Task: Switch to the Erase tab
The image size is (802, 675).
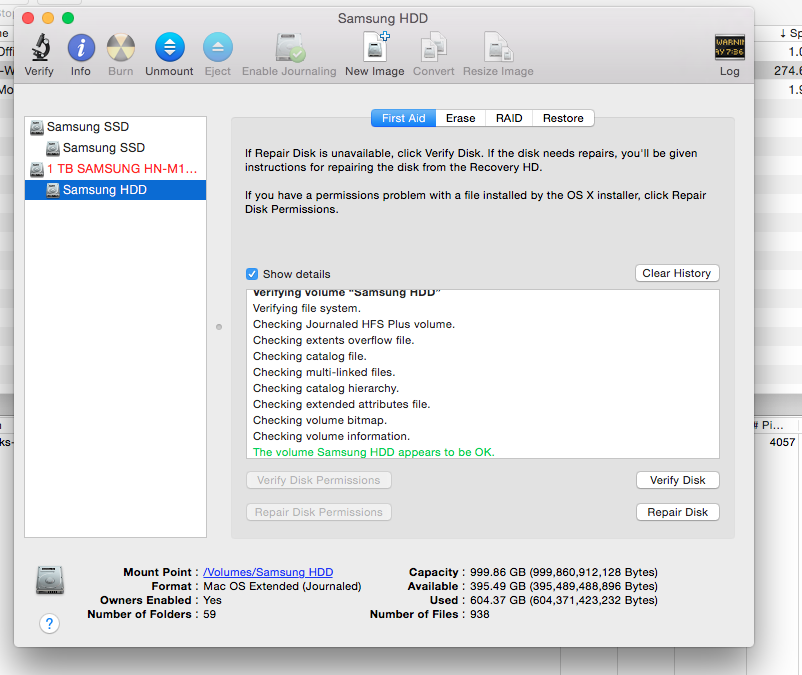Action: (460, 118)
